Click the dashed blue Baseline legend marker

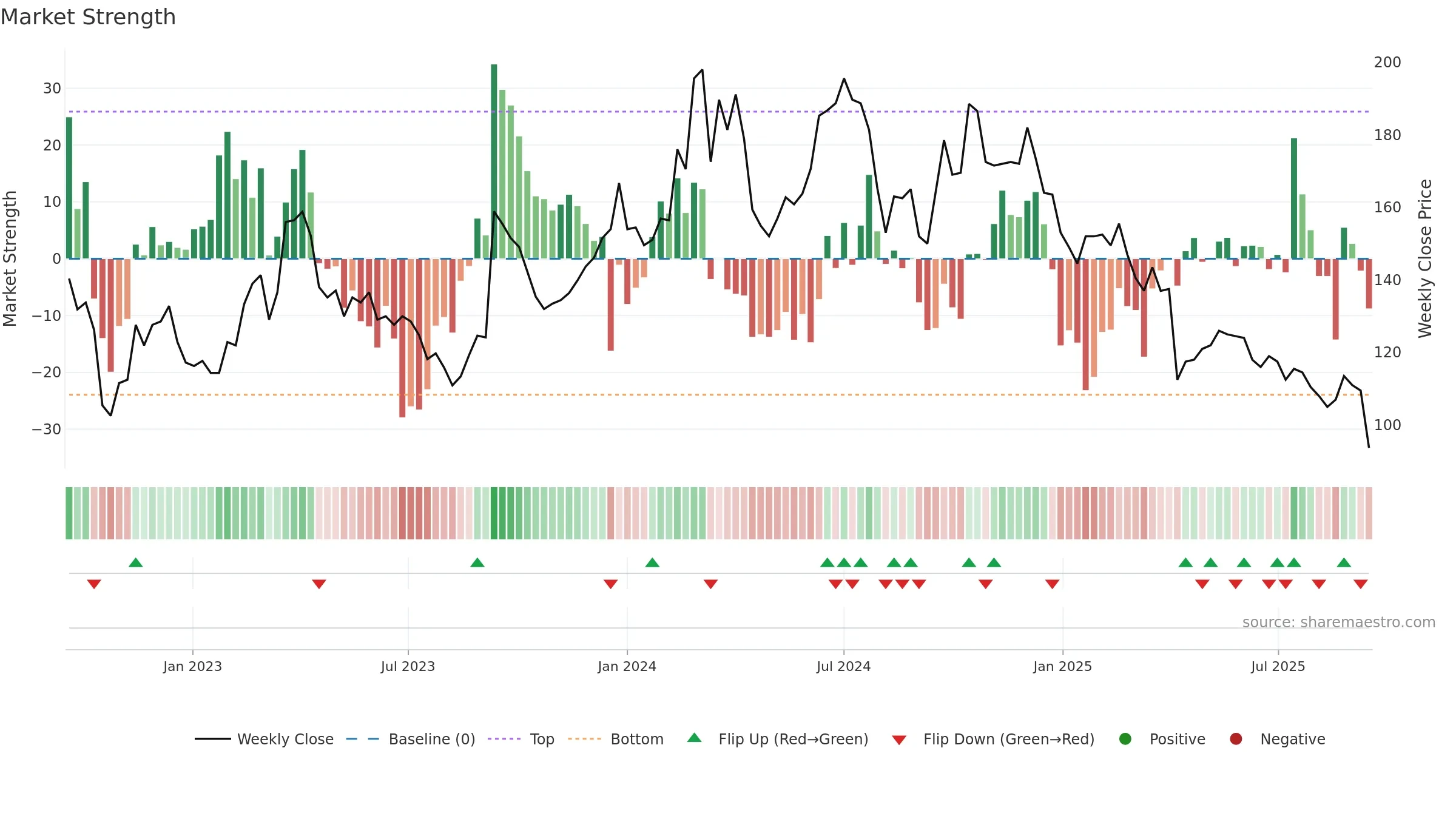[362, 739]
